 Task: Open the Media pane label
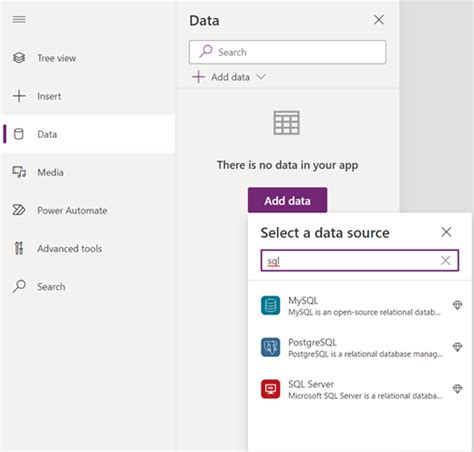[x=50, y=172]
